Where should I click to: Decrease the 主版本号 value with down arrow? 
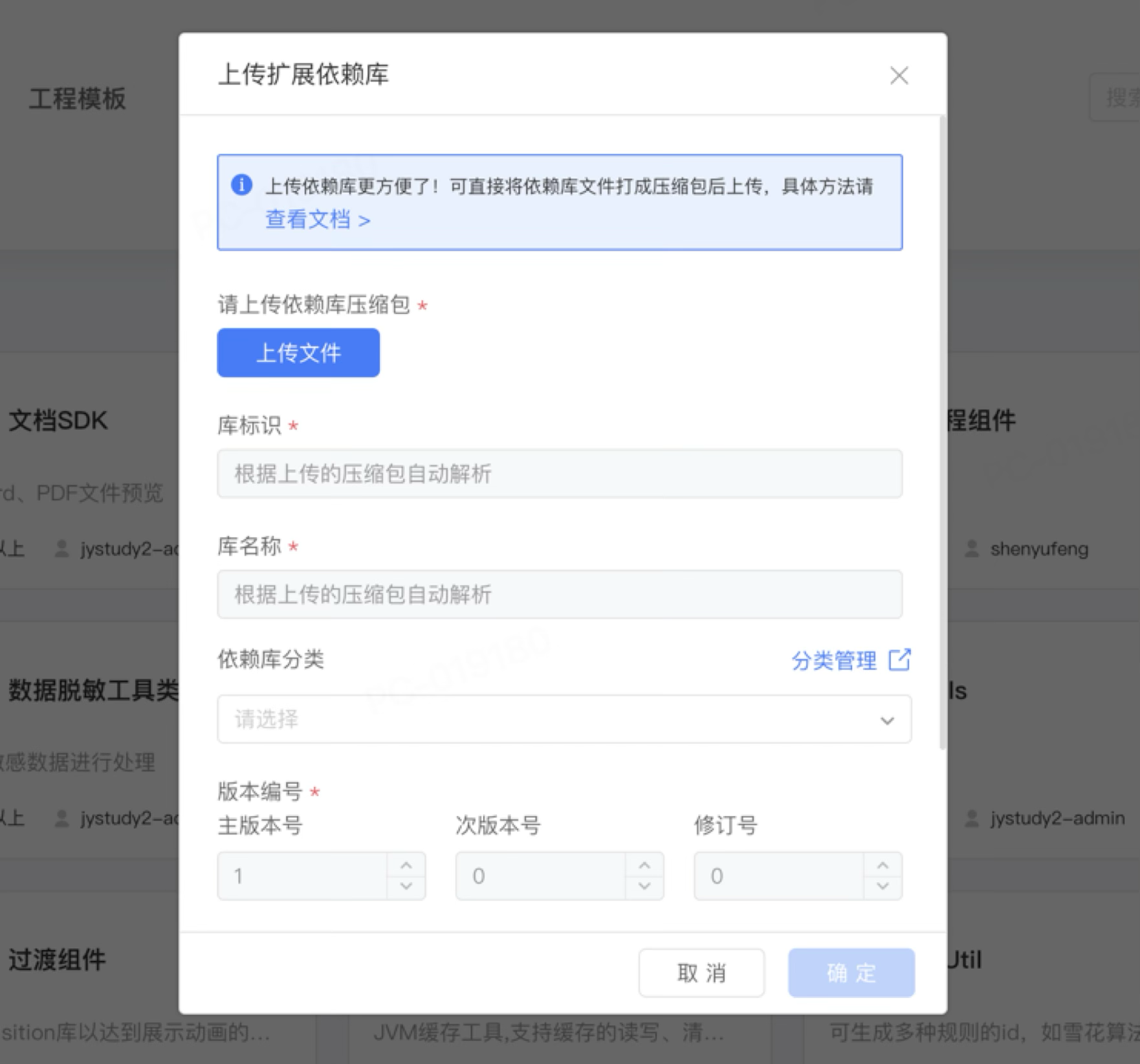point(406,887)
